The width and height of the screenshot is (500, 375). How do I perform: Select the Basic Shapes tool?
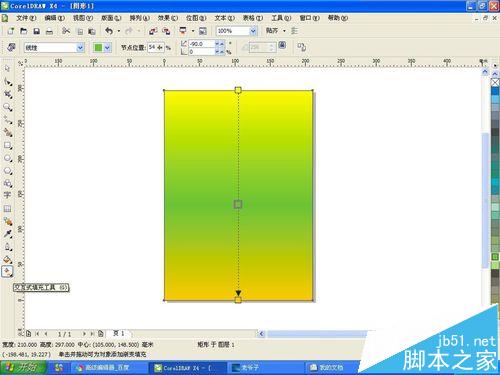coord(8,184)
